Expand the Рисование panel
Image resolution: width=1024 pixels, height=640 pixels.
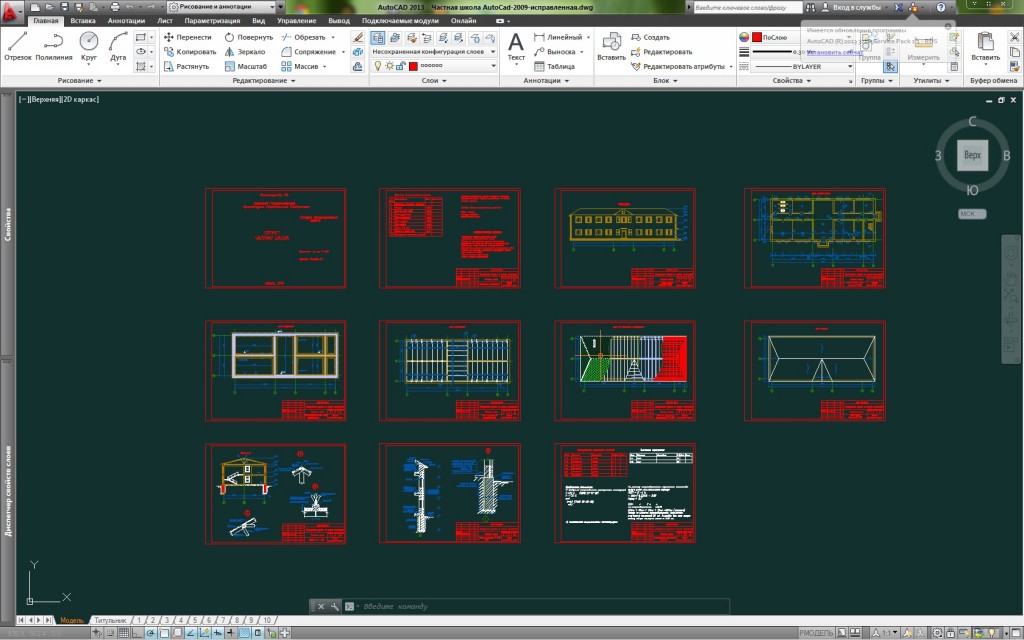(80, 80)
